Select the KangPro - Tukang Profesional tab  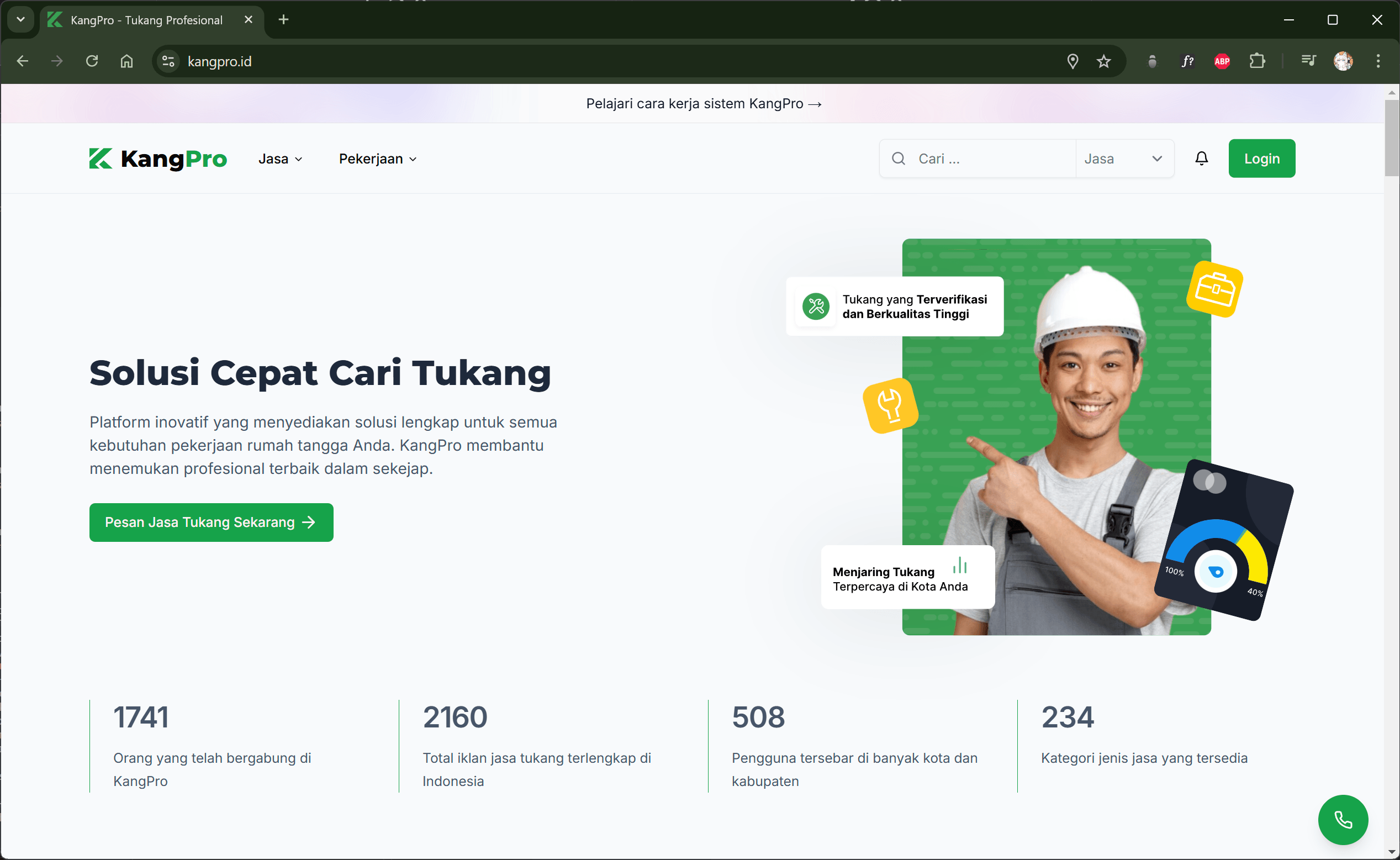(x=147, y=19)
